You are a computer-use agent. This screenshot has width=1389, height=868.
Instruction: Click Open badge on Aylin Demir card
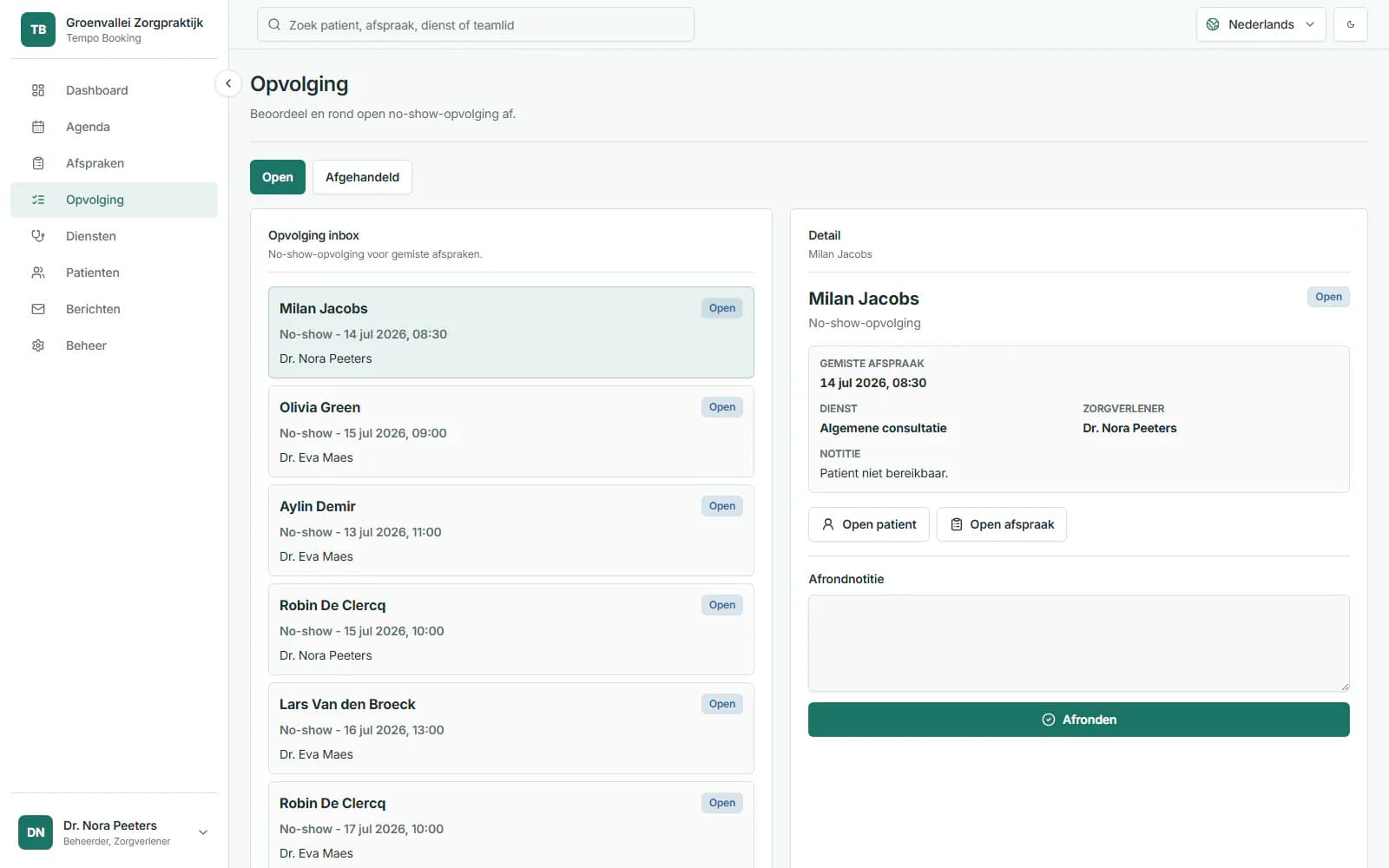pyautogui.click(x=722, y=506)
